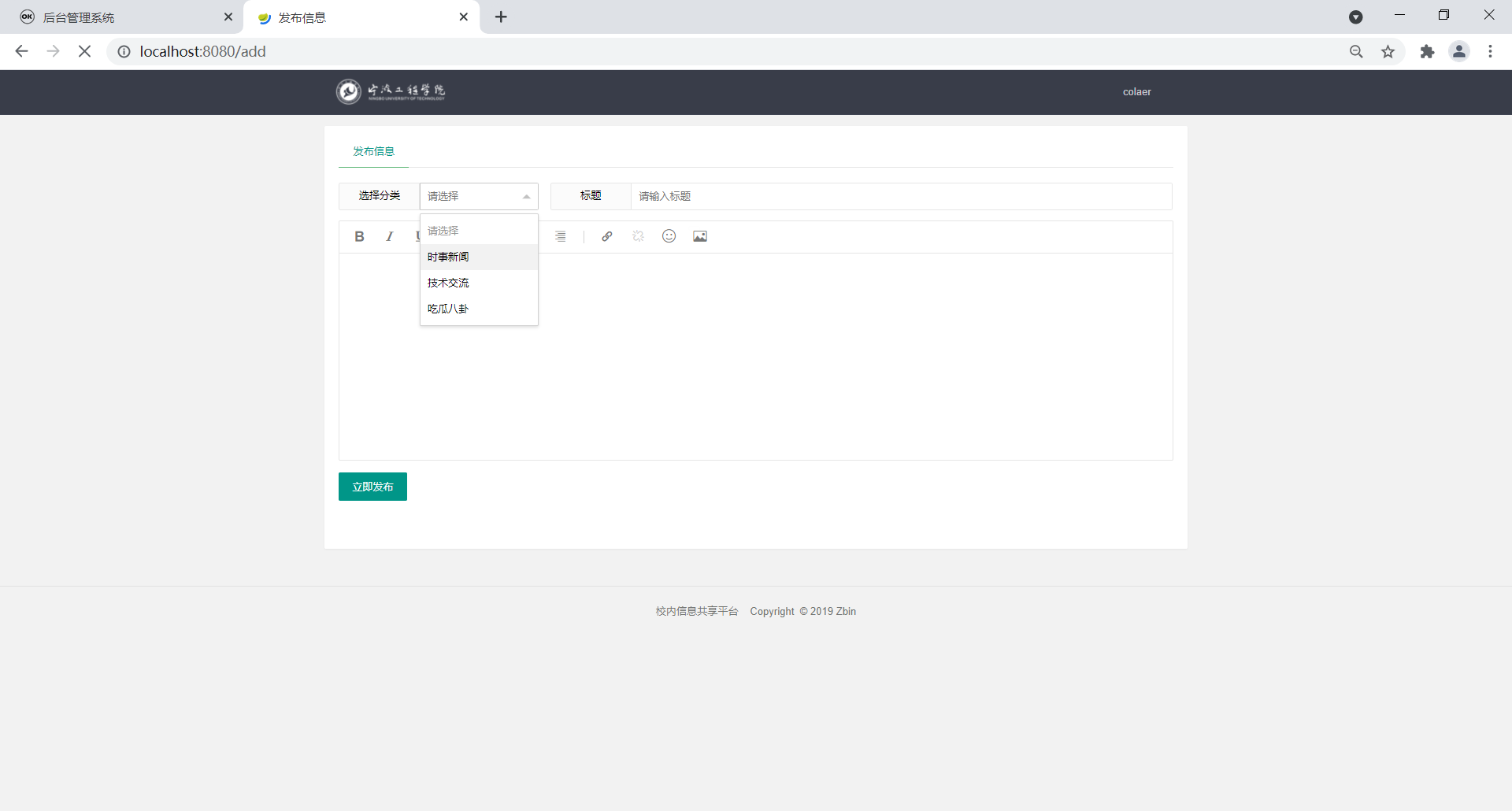Toggle italic formatting in the editor
The width and height of the screenshot is (1512, 811).
point(390,236)
